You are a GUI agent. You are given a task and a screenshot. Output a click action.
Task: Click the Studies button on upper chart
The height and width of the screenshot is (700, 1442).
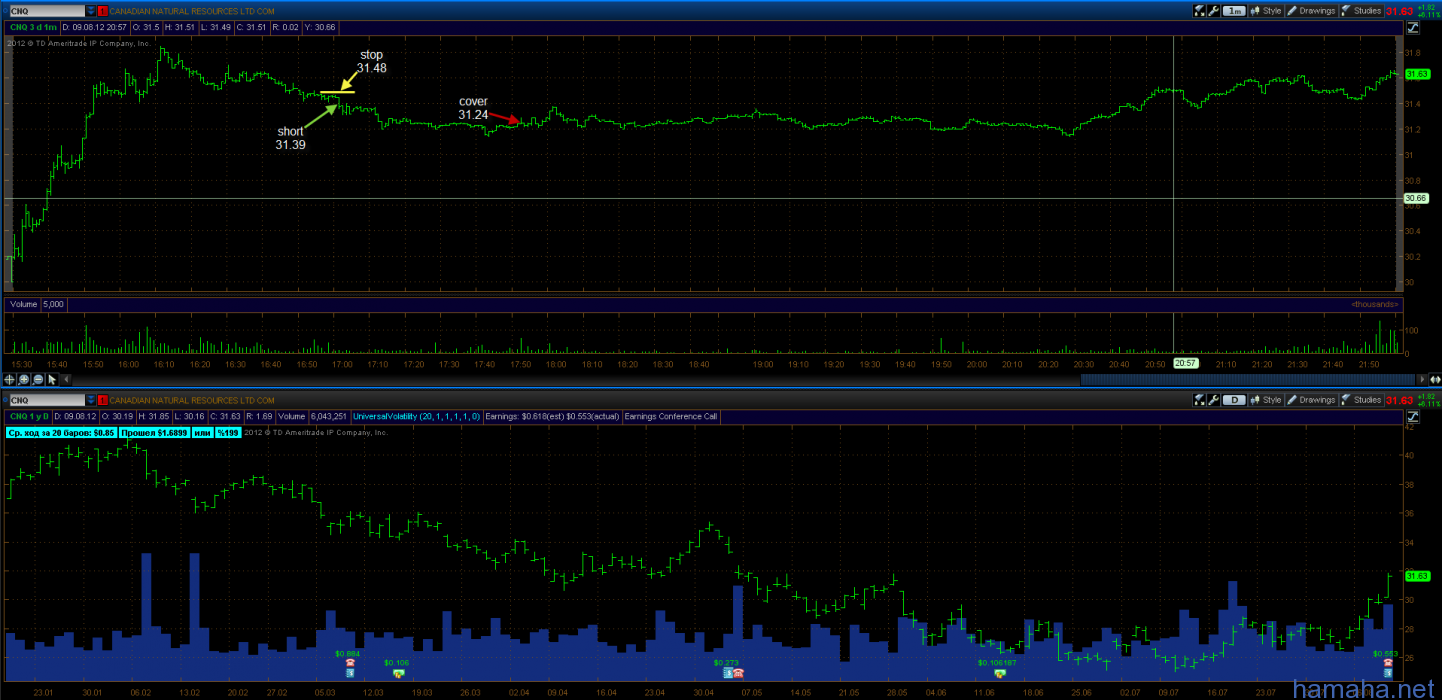tap(1361, 11)
